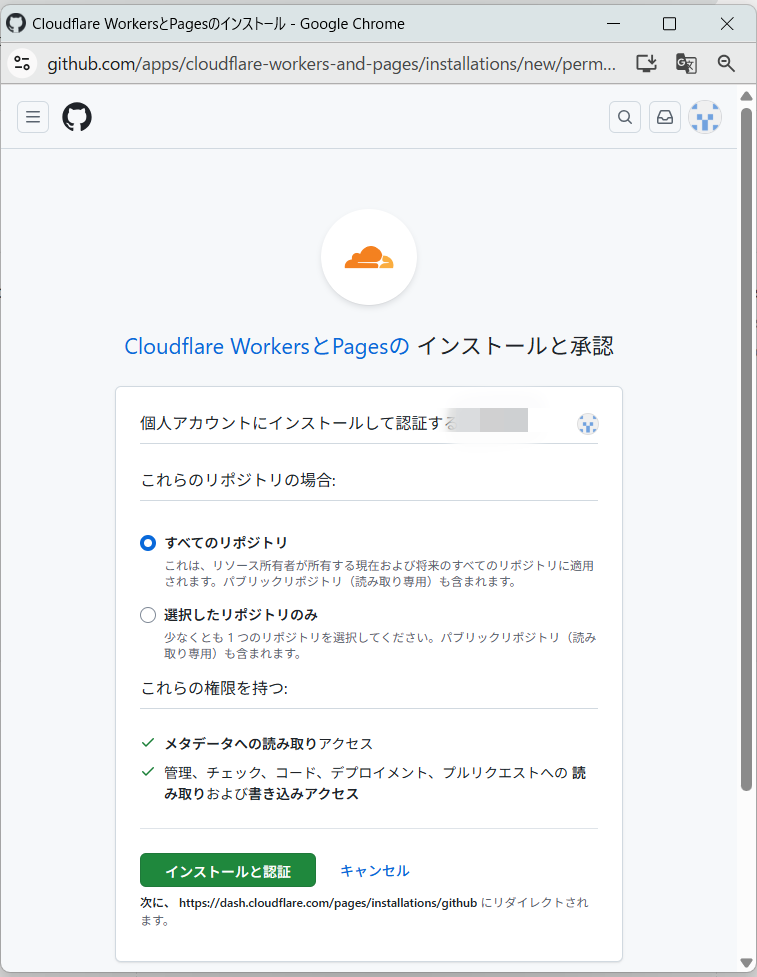Click the Cloudflare cloud logo
757x977 pixels.
[x=369, y=257]
